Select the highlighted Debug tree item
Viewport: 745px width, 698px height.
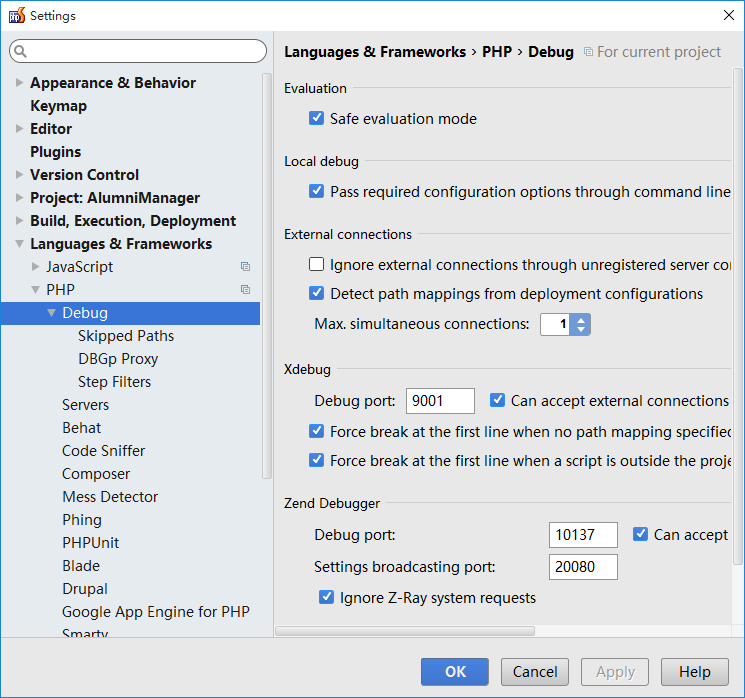click(x=130, y=313)
